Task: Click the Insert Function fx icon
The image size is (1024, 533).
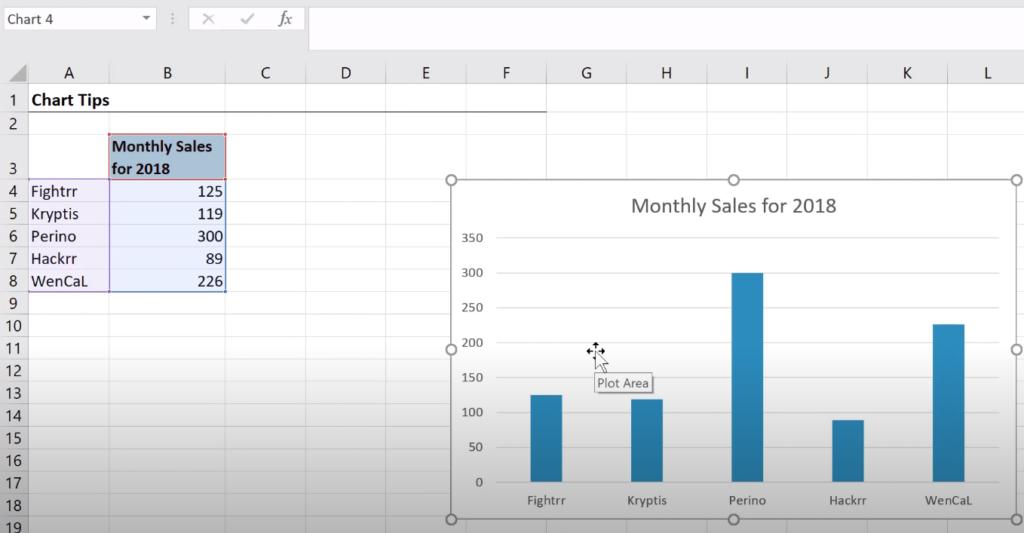Action: [x=285, y=19]
